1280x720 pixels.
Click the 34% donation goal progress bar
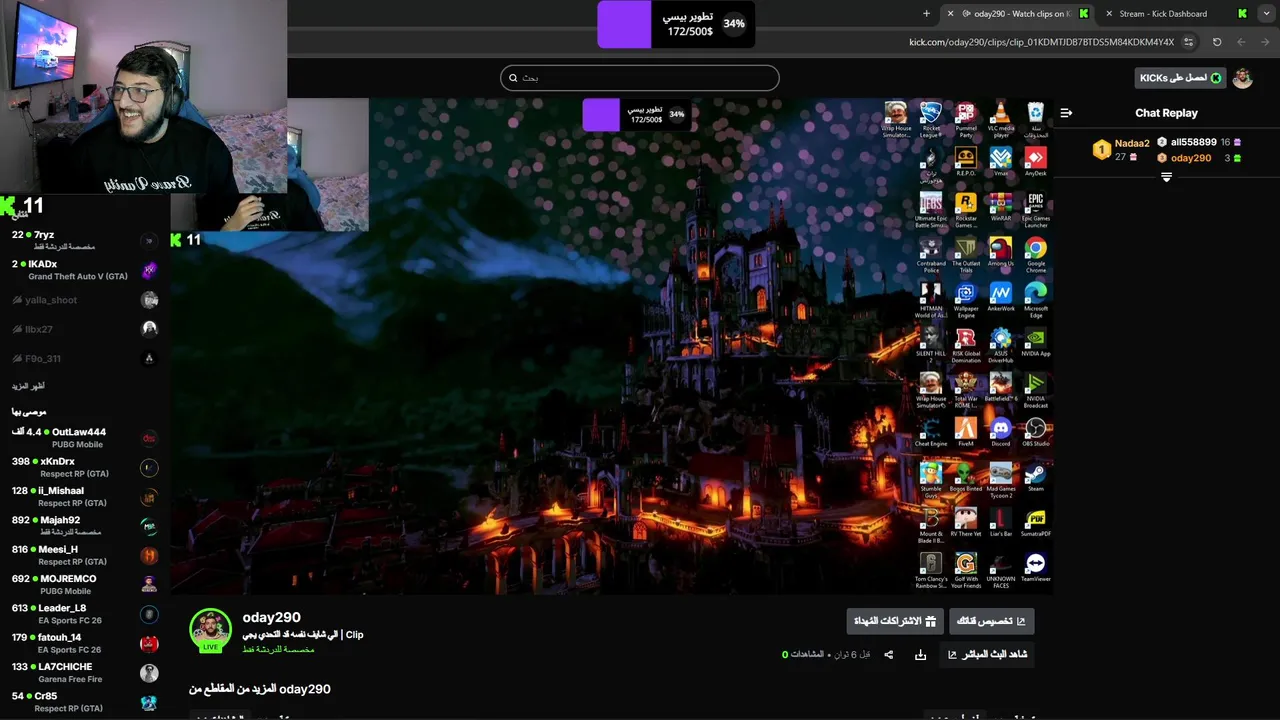click(676, 24)
